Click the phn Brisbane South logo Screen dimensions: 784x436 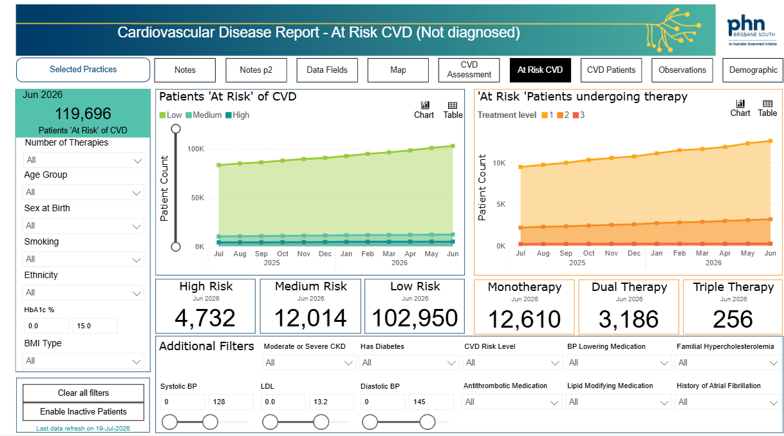point(752,30)
